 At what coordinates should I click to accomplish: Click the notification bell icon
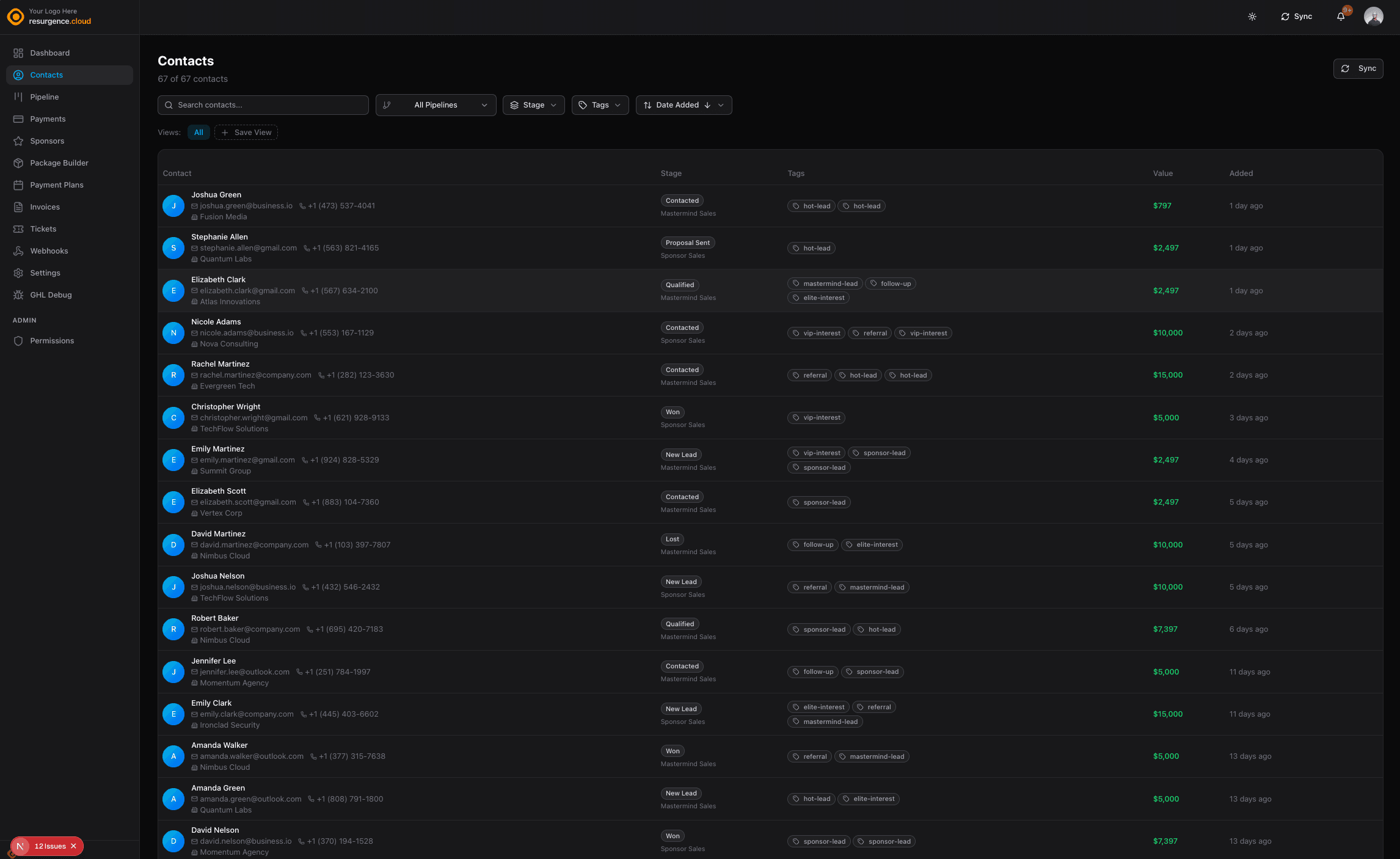pyautogui.click(x=1340, y=16)
